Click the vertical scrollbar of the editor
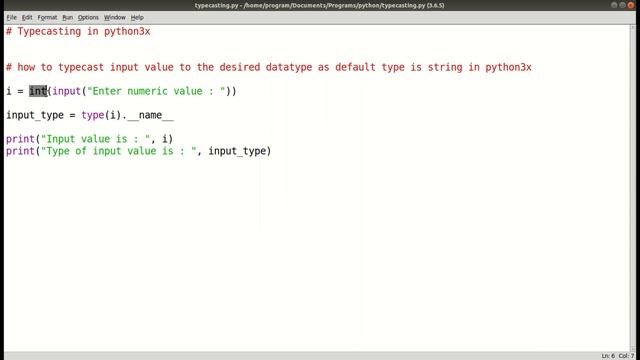Image resolution: width=640 pixels, height=360 pixels. [633, 188]
